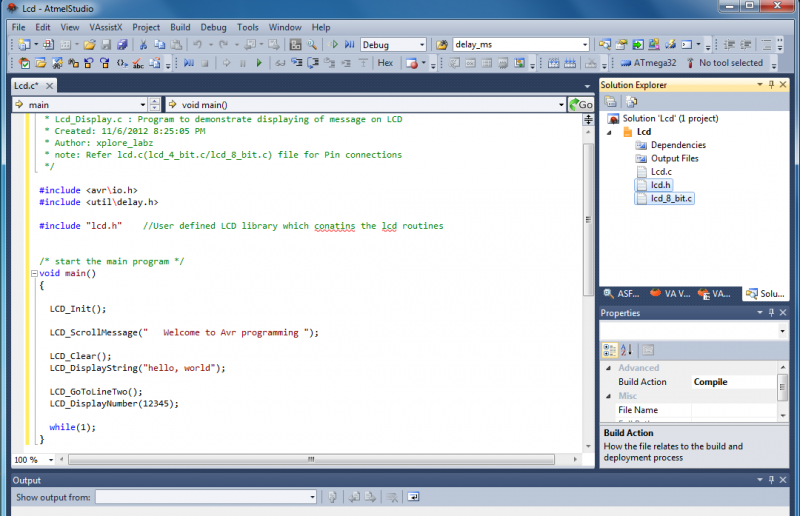Click the Visual Assist open file in solution icon
The height and width of the screenshot is (516, 800).
pyautogui.click(x=41, y=63)
